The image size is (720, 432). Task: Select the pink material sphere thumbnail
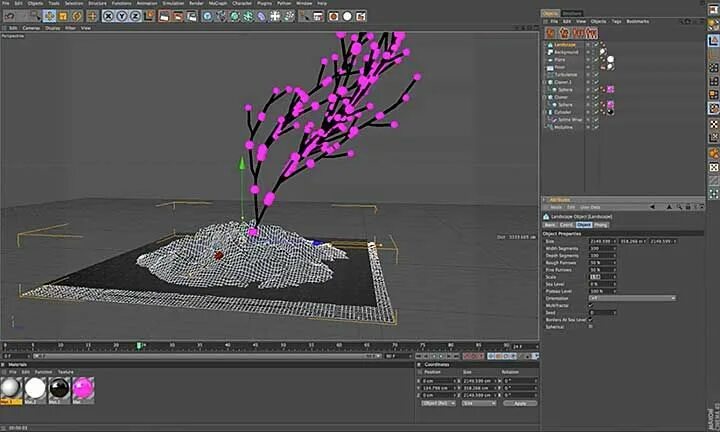point(83,388)
